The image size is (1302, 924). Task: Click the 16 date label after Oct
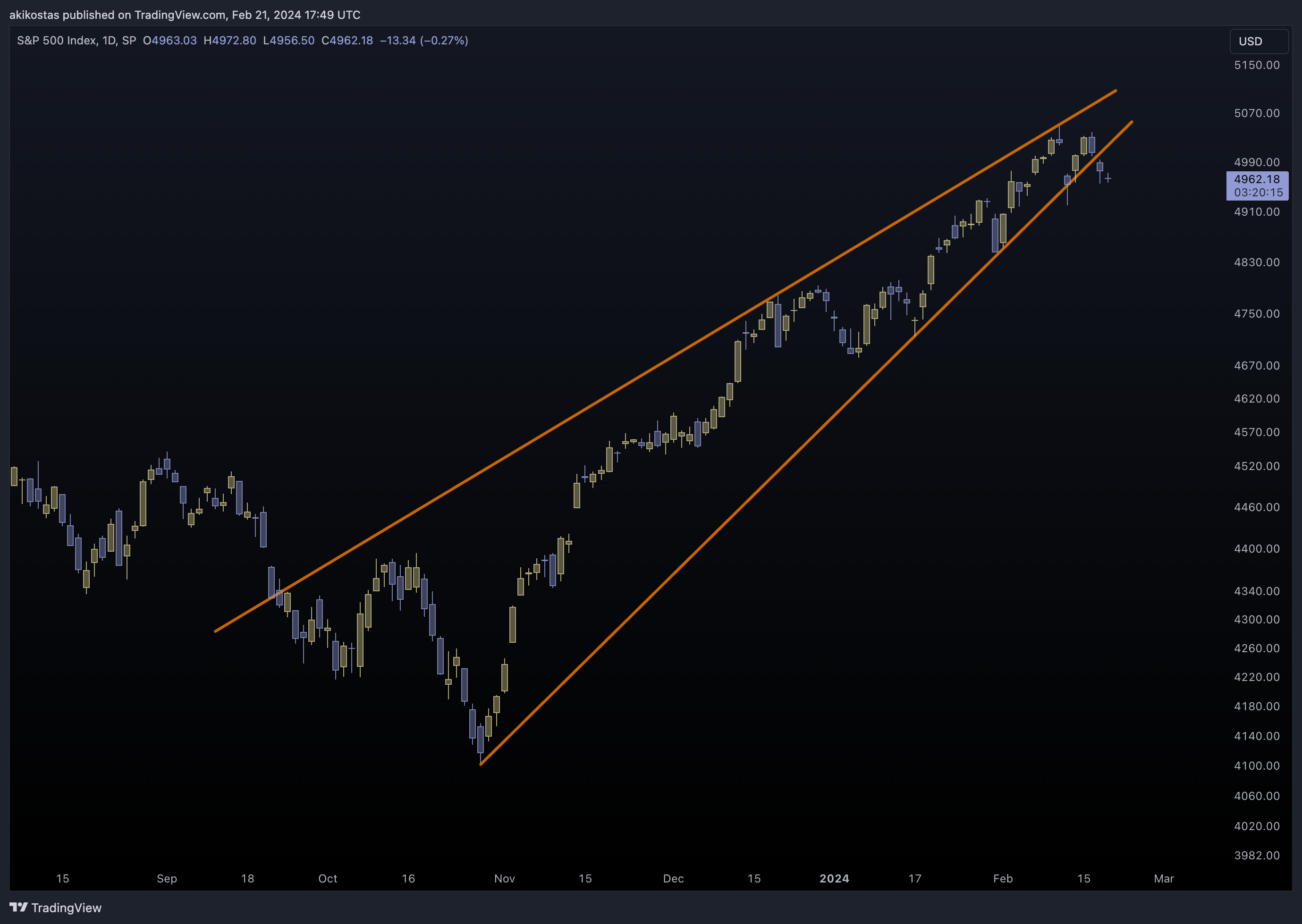pos(408,879)
